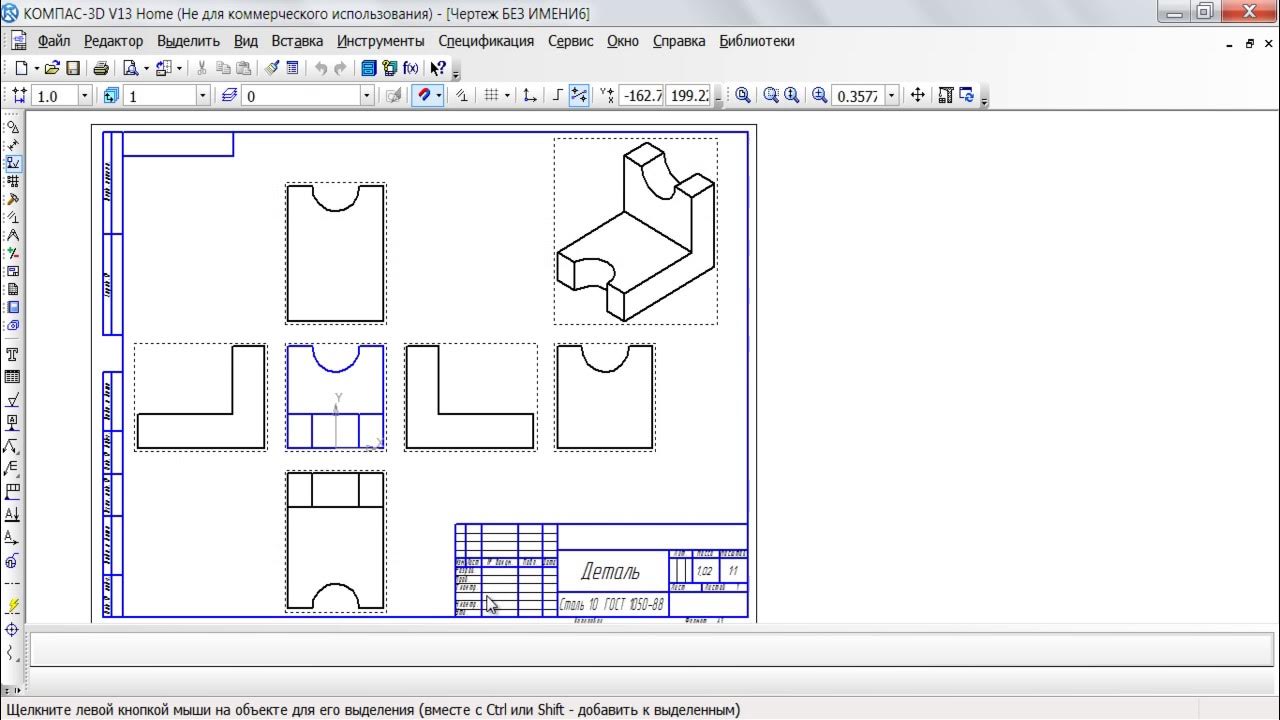Click the view state icon near 1 field
Image resolution: width=1280 pixels, height=720 pixels.
pos(111,95)
